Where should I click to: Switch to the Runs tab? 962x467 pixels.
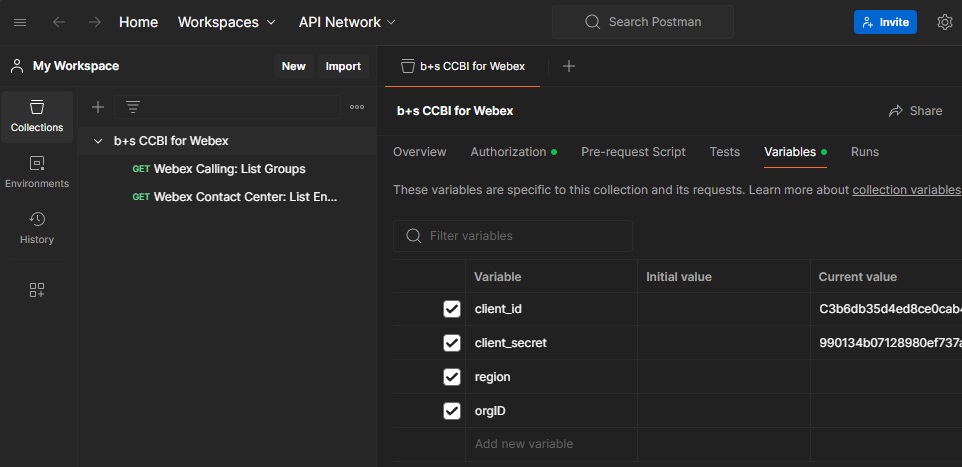coord(864,152)
